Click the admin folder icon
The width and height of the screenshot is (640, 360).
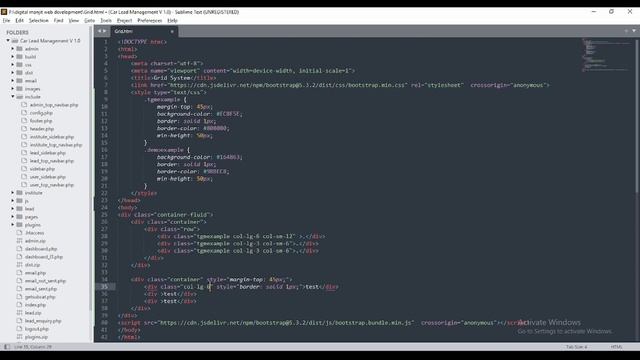(19, 49)
